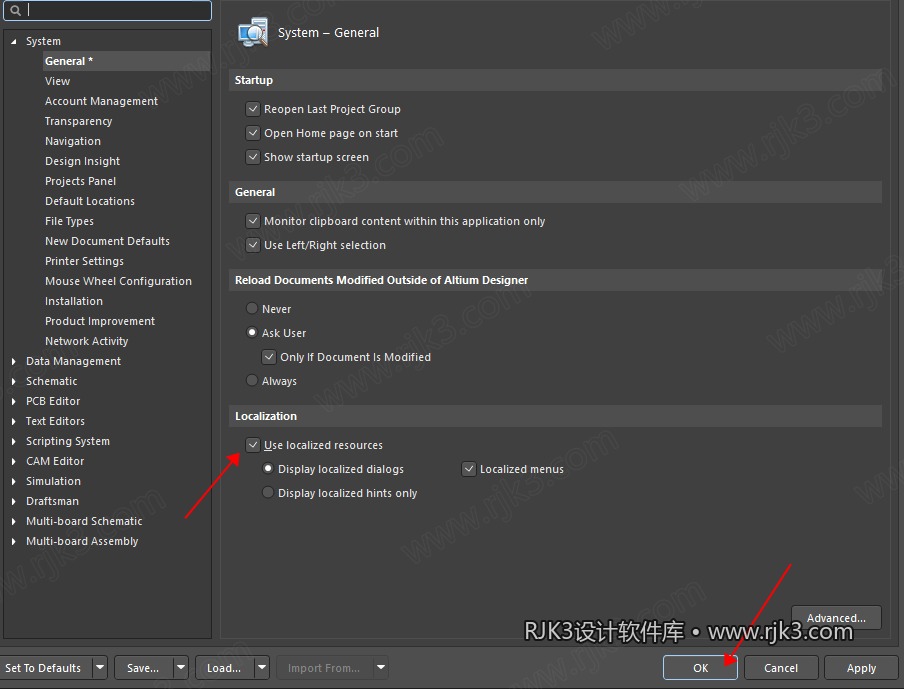Toggle Reopen Last Project Group checkbox

click(x=253, y=109)
